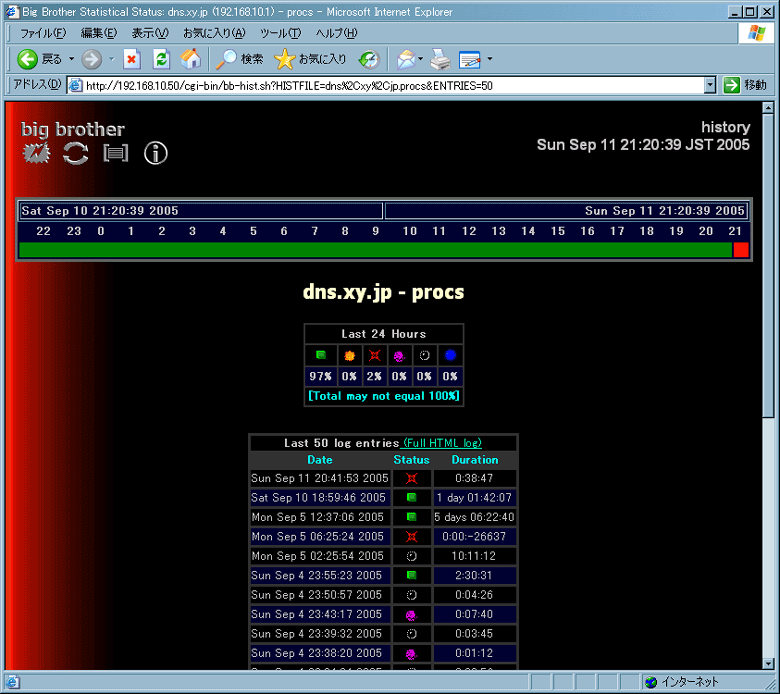Open the Forward button history dropdown arrow

(111, 59)
